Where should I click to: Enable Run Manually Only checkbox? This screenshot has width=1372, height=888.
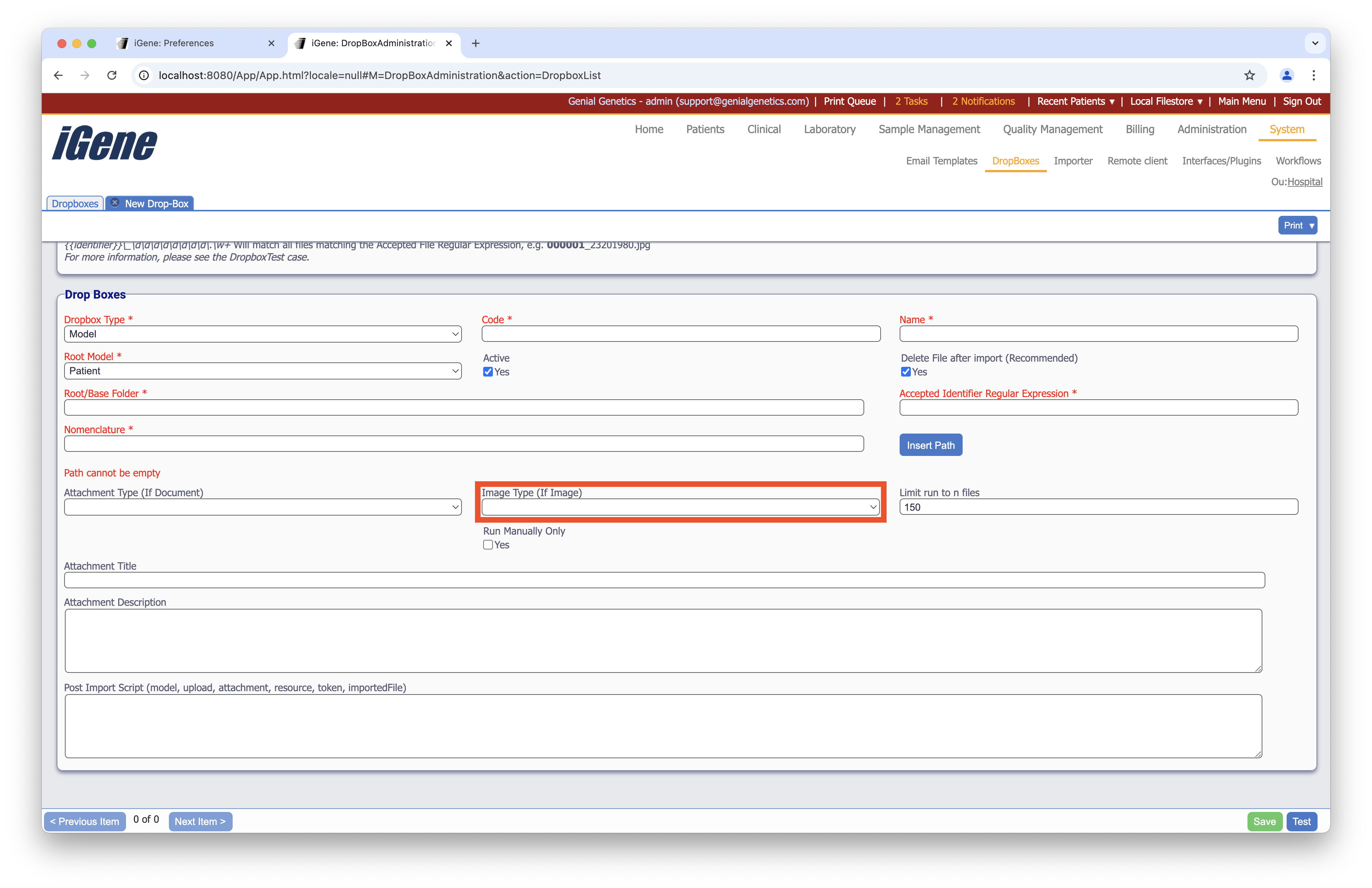(x=488, y=545)
